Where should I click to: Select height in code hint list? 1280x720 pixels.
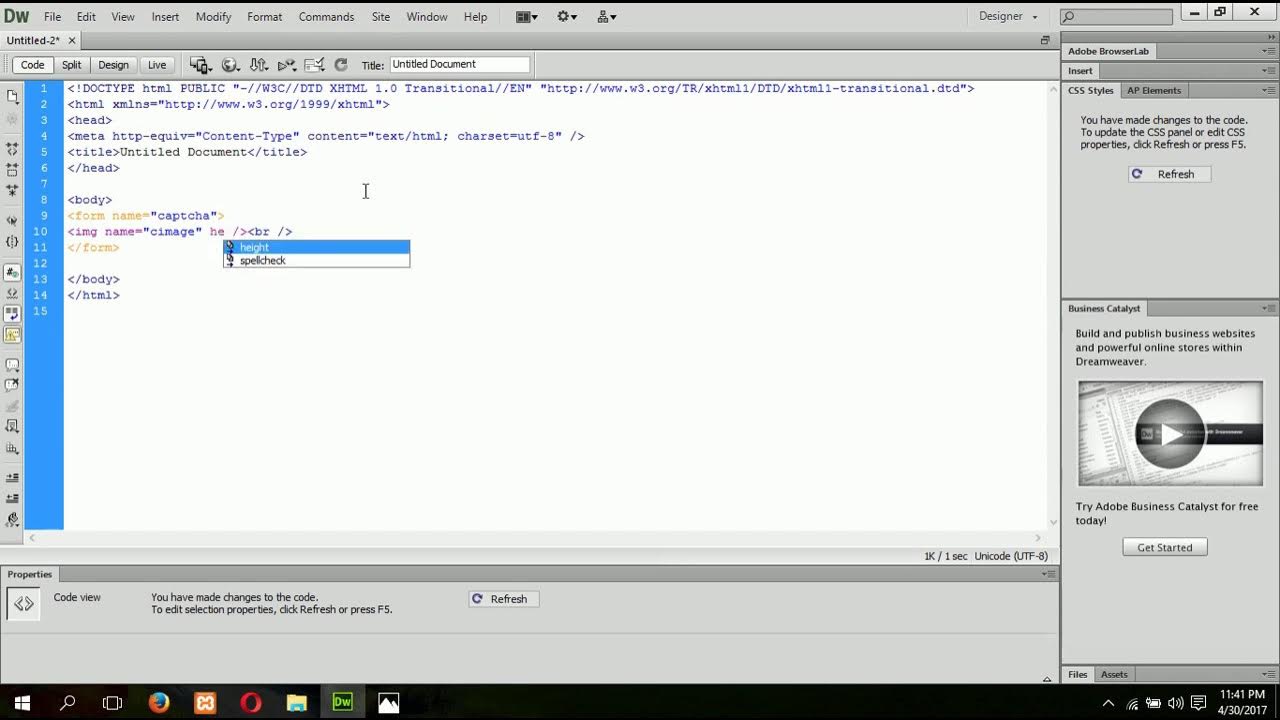coord(316,247)
